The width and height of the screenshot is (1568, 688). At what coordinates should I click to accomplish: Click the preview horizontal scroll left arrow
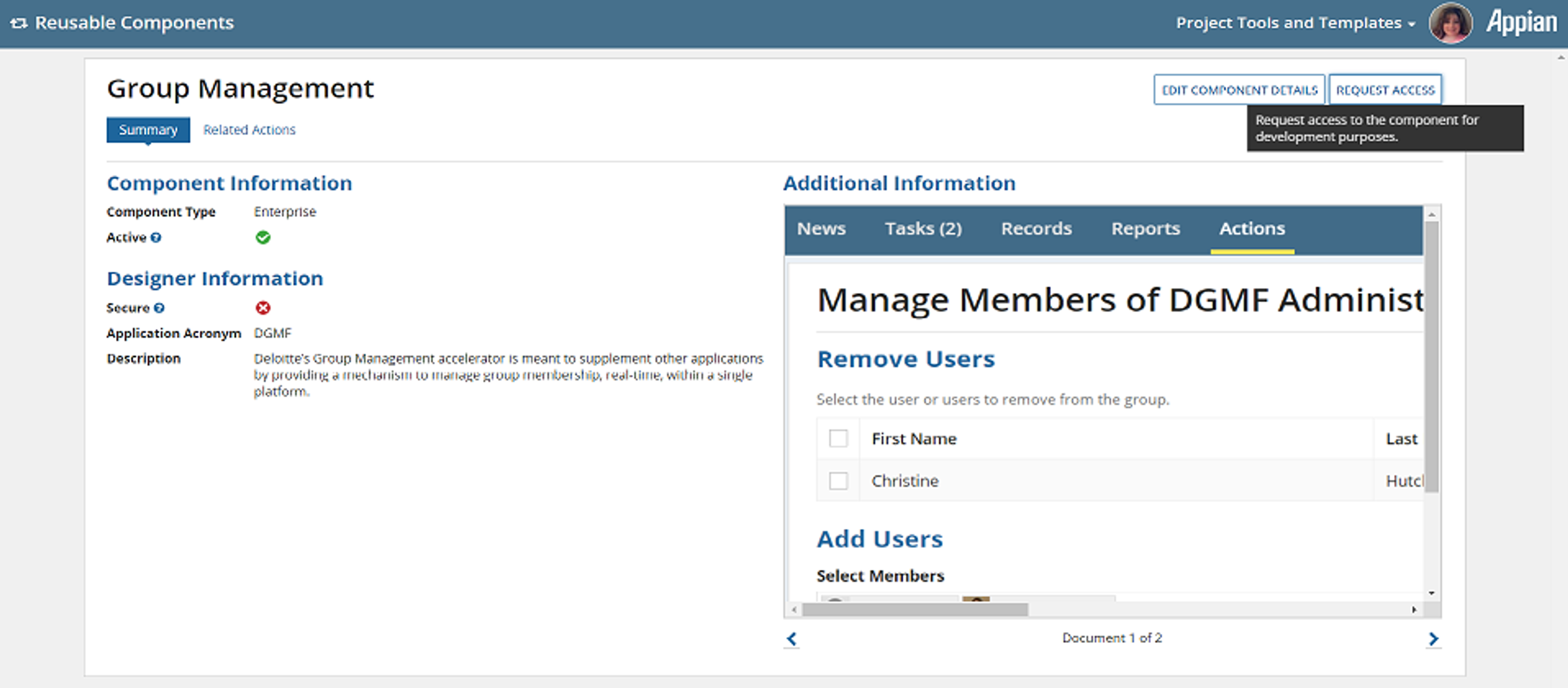pyautogui.click(x=794, y=610)
